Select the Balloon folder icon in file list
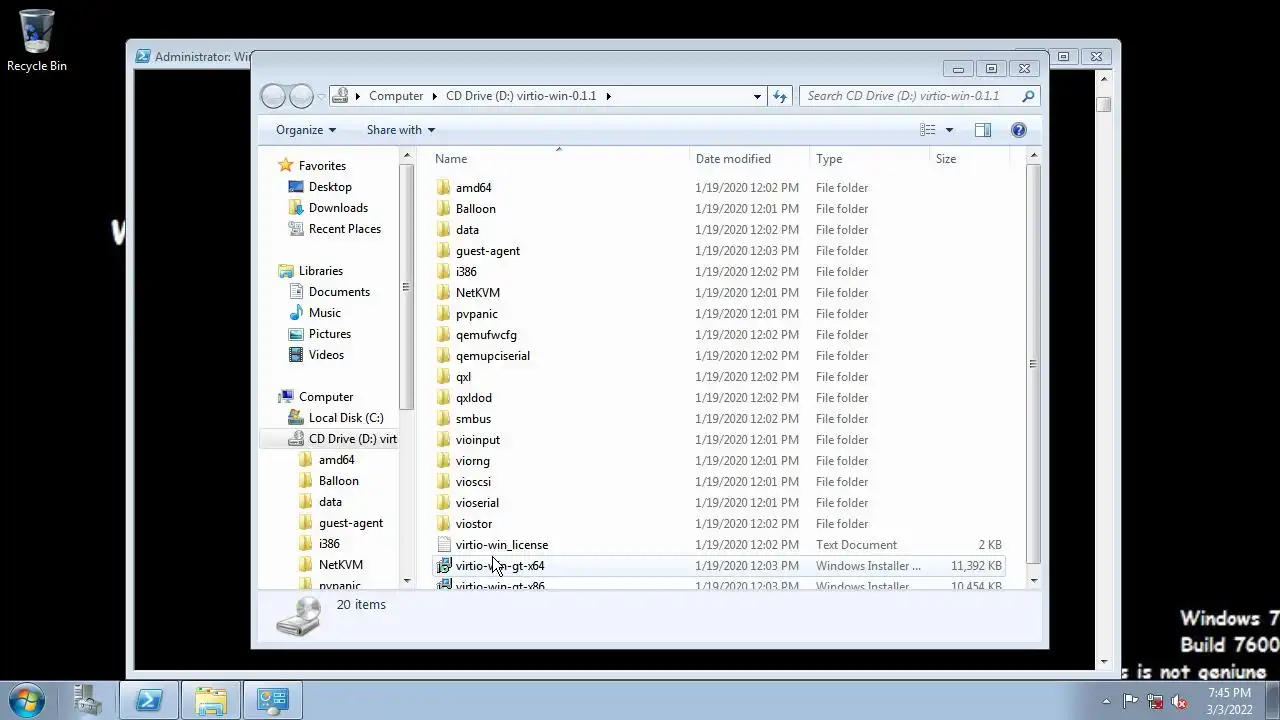Image resolution: width=1280 pixels, height=720 pixels. click(x=444, y=209)
